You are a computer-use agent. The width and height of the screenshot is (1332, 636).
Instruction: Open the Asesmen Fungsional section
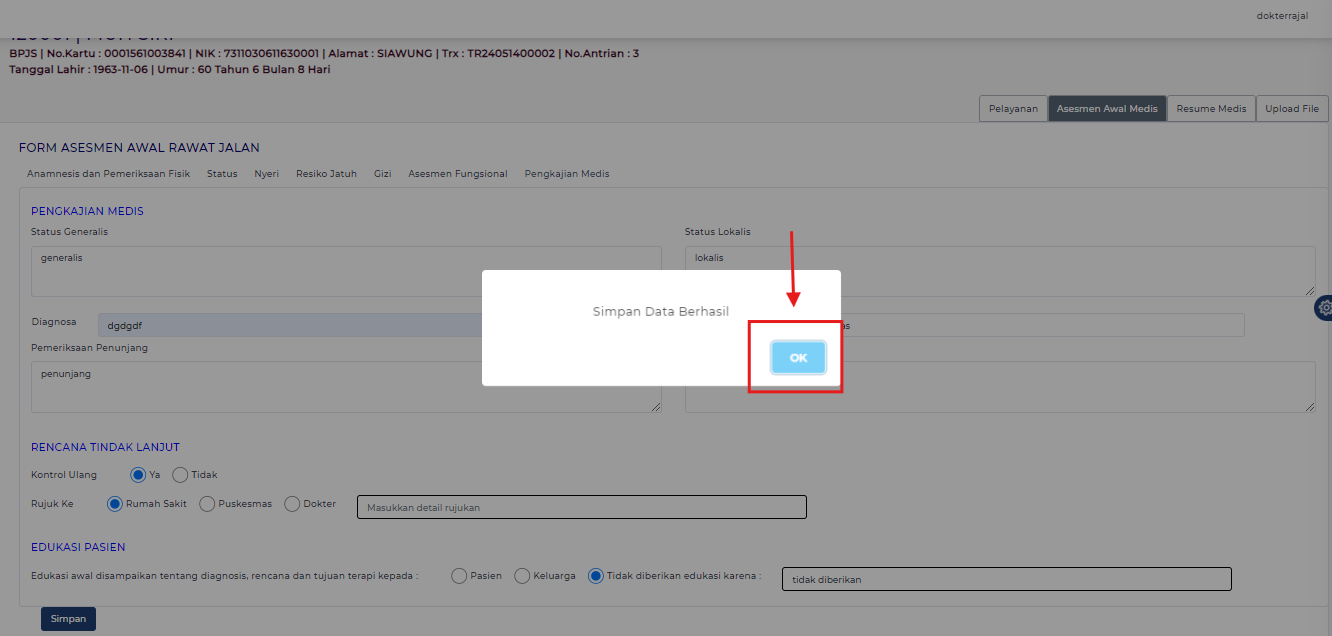pos(457,174)
